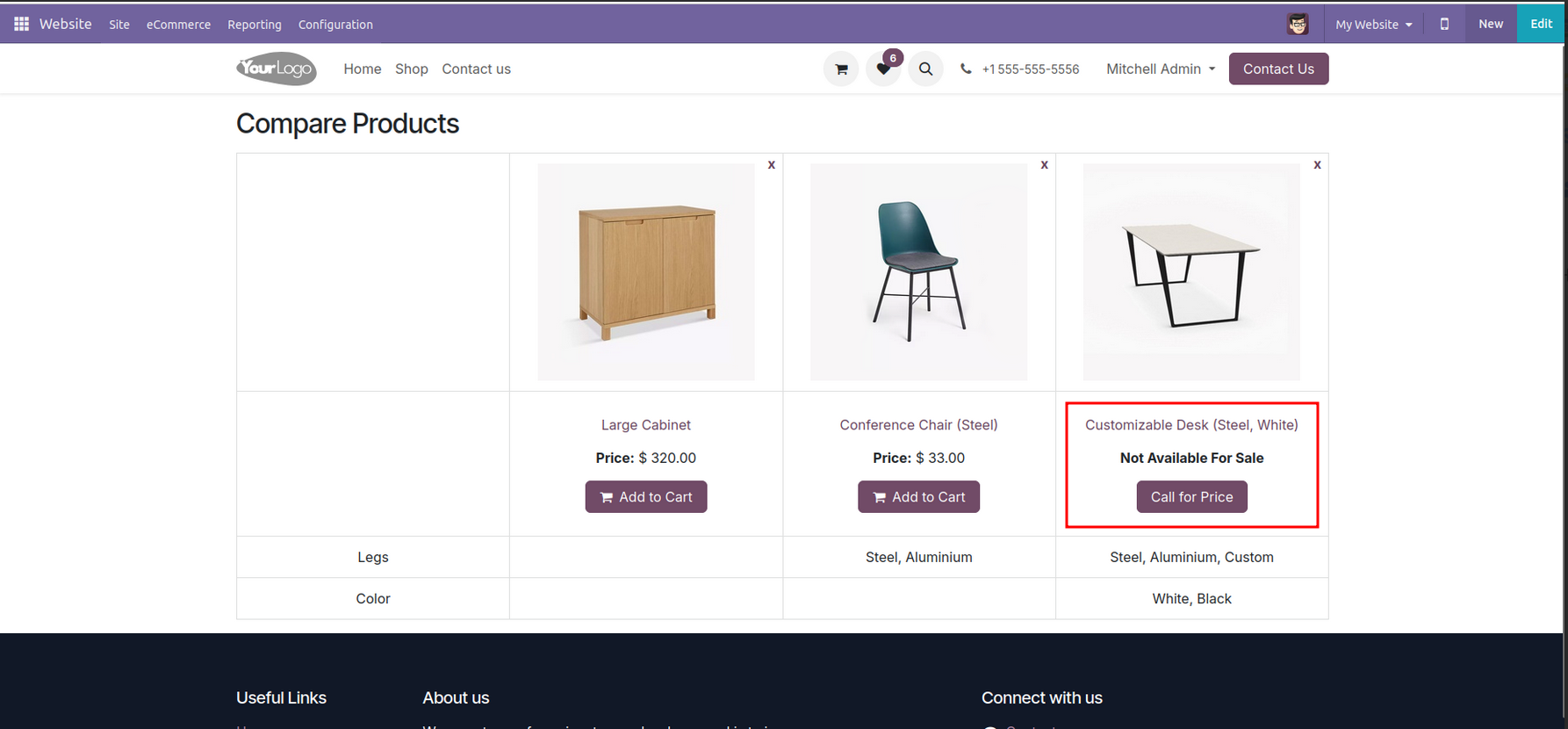Open the Reporting menu
Screen dimensions: 1568x729
point(255,25)
